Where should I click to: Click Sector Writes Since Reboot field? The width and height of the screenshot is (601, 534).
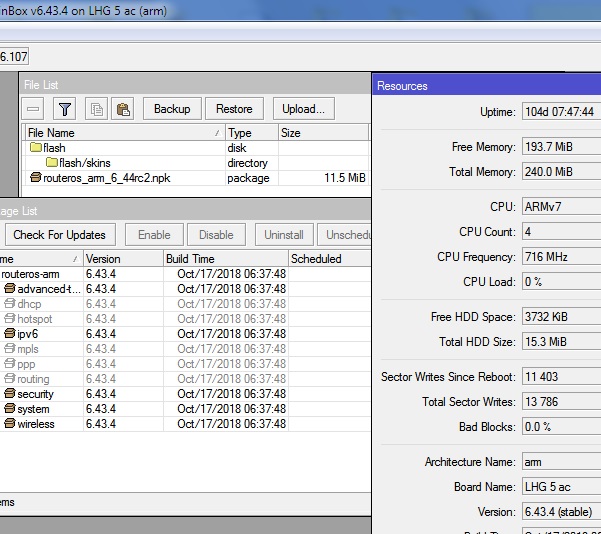pyautogui.click(x=561, y=377)
